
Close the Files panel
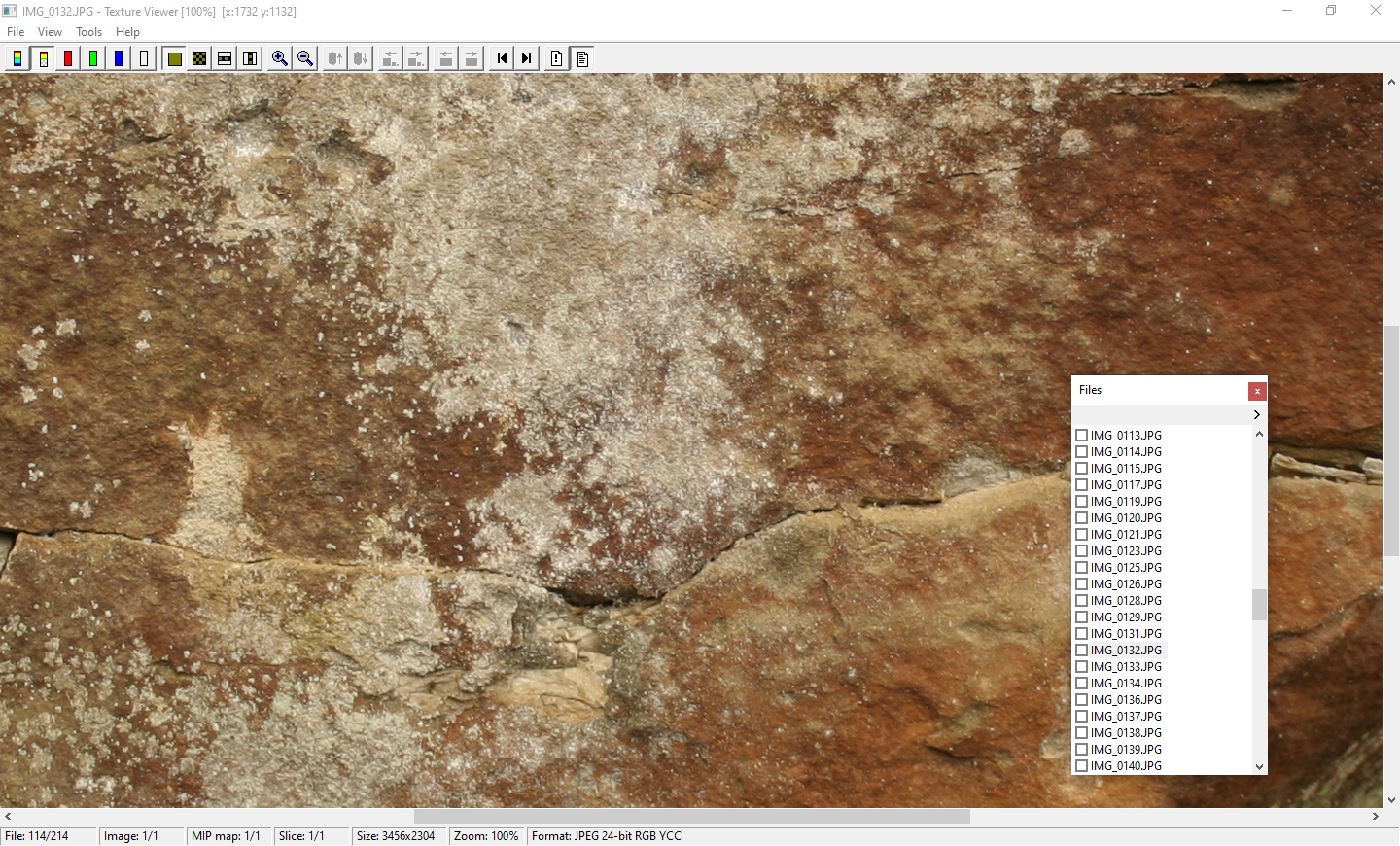[x=1257, y=390]
